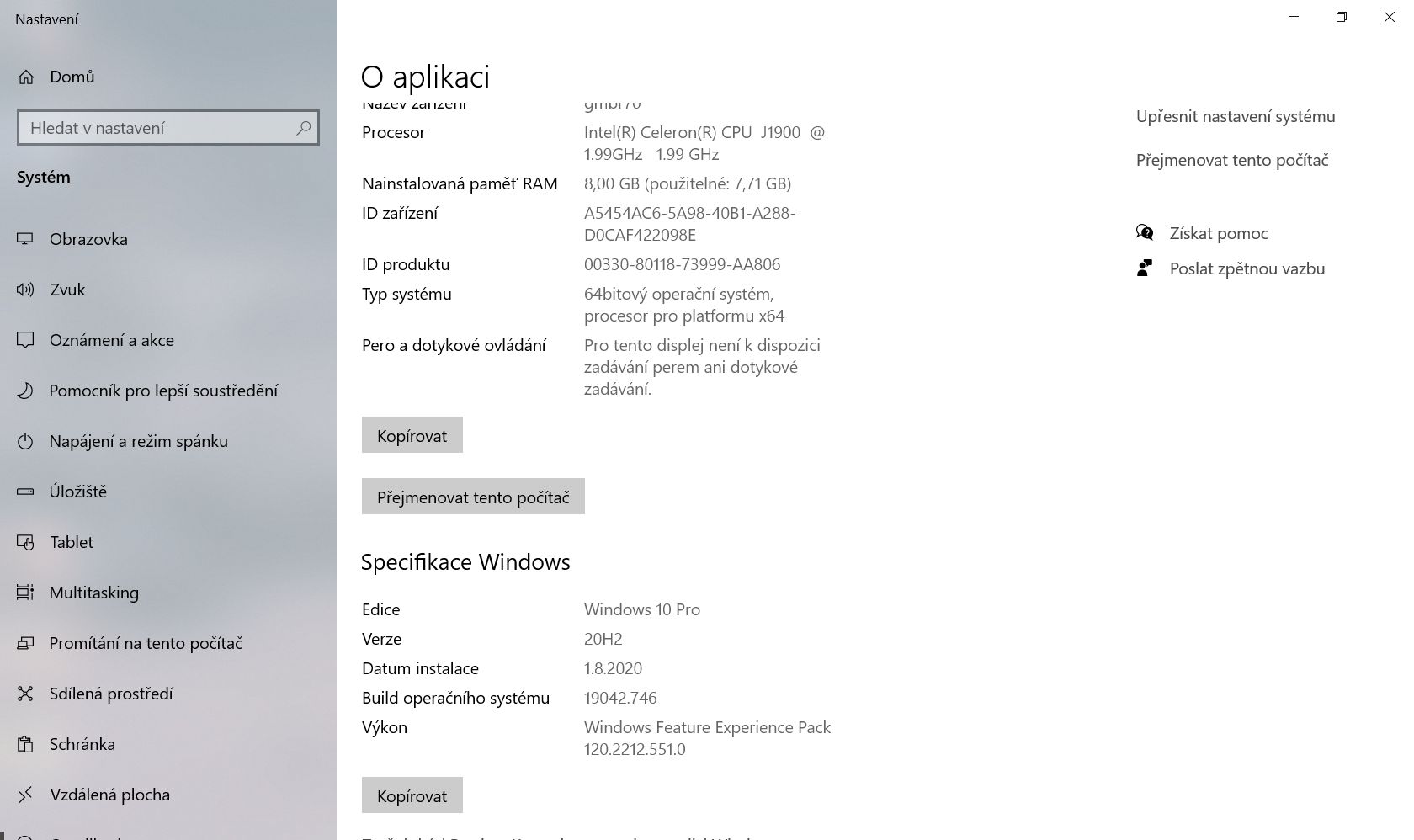
Task: Click the Vzdálená plocha remote desktop icon
Action: pos(25,795)
